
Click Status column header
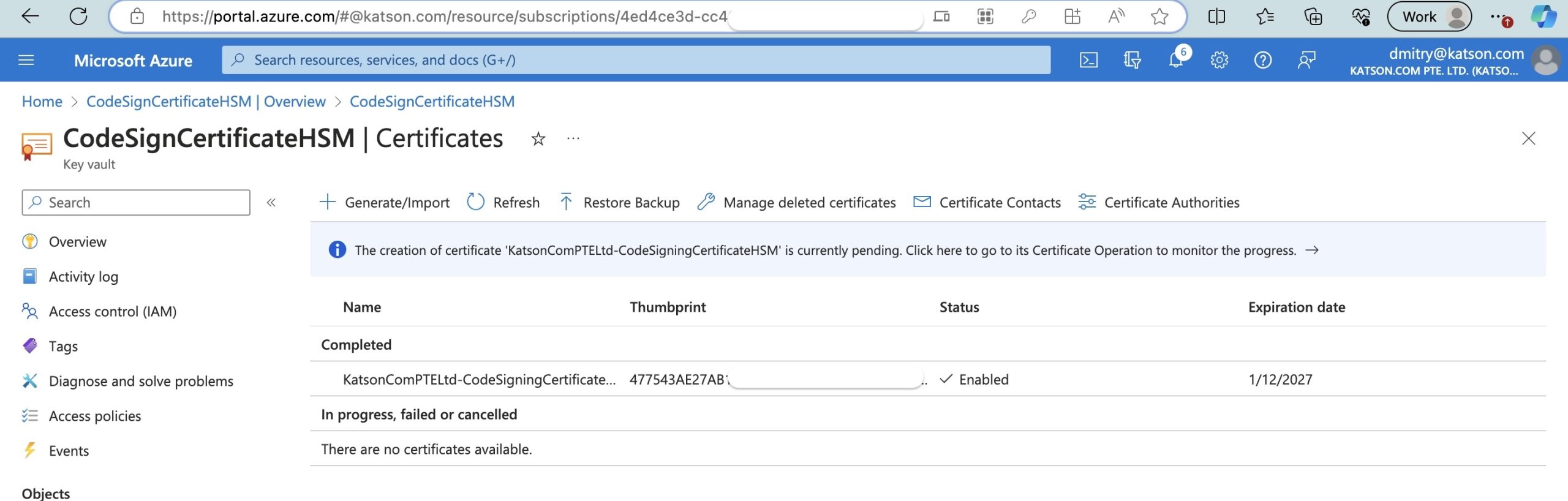click(959, 307)
